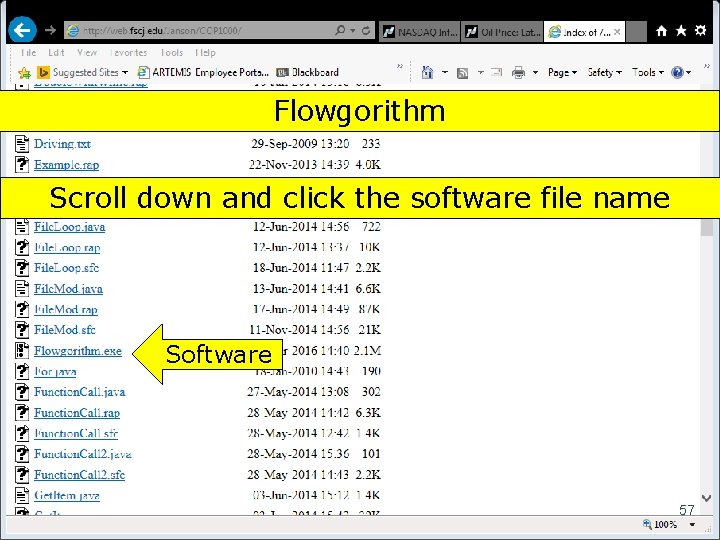Click the browser Back arrow button
Image resolution: width=720 pixels, height=540 pixels.
[22, 30]
